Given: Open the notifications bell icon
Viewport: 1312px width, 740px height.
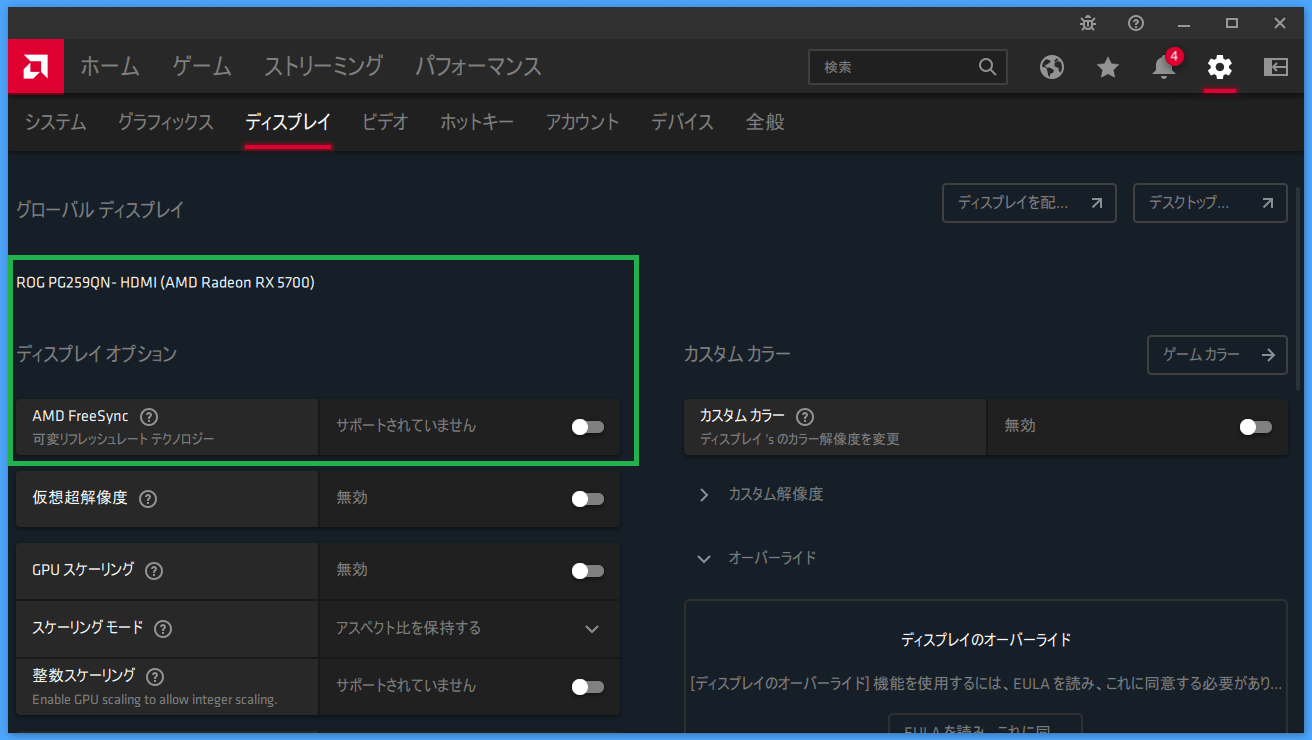Looking at the screenshot, I should coord(1163,67).
